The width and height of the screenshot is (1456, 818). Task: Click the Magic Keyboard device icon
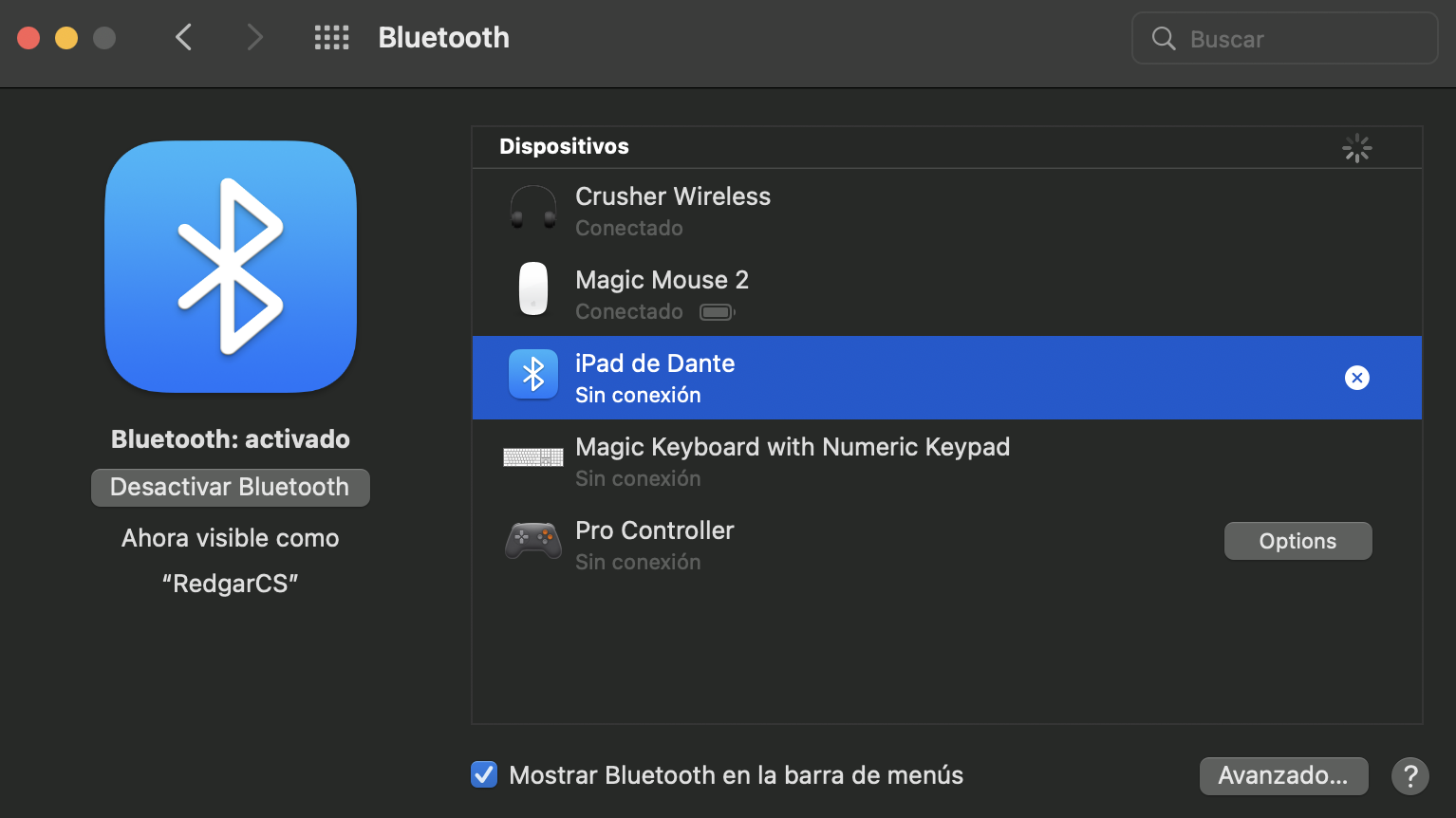click(532, 458)
